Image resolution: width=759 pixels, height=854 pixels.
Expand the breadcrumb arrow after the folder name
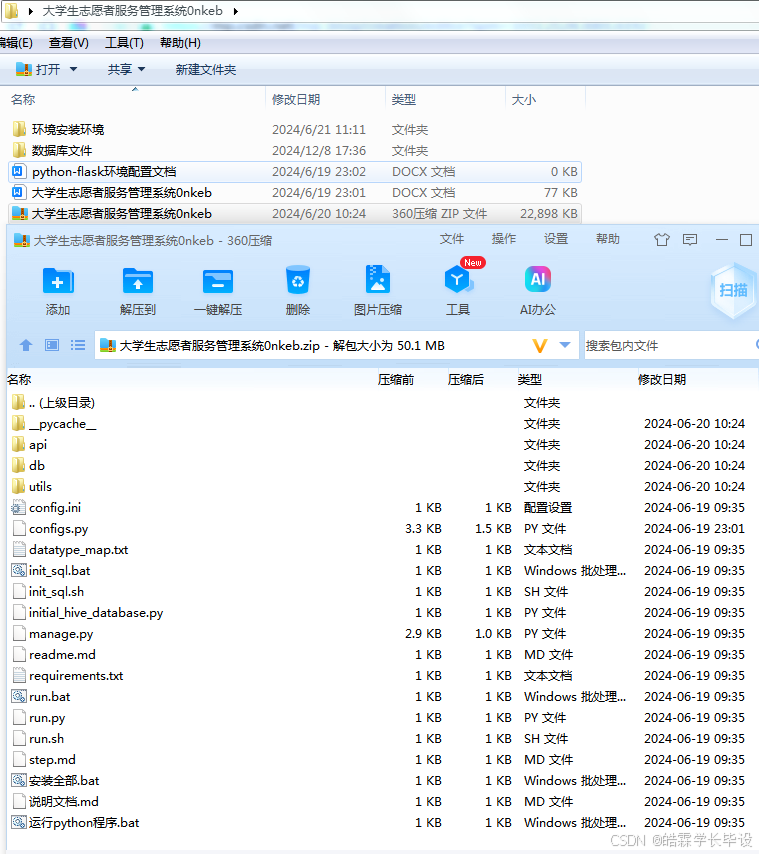click(236, 11)
